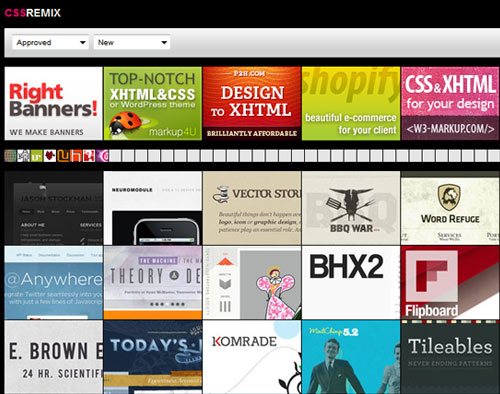The image size is (500, 394).
Task: Click the globe grid favicon icon
Action: pos(10,156)
